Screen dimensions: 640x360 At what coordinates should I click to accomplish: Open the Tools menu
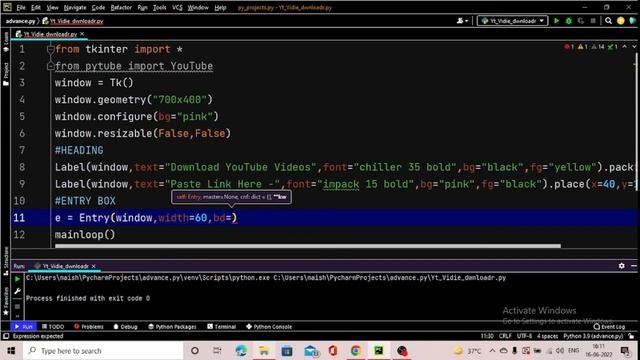click(x=160, y=7)
